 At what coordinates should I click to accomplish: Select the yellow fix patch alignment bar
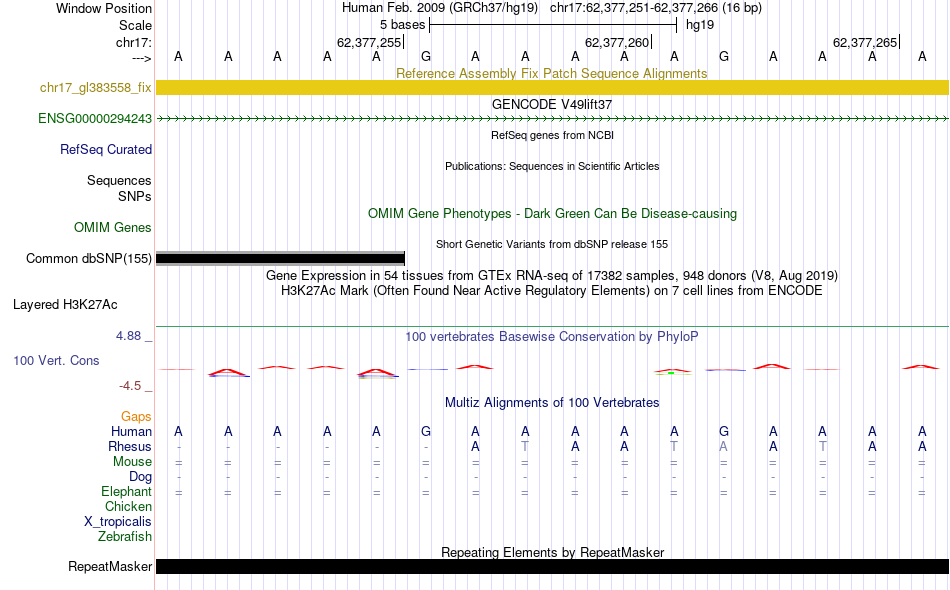[x=552, y=87]
